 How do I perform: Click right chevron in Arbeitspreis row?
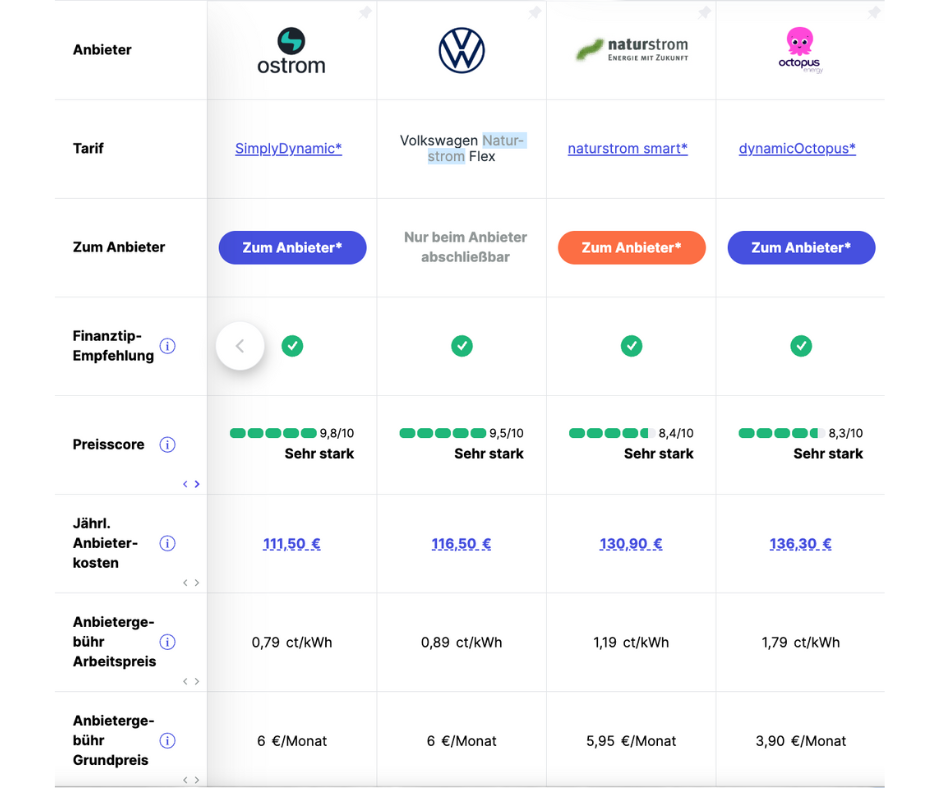[197, 681]
